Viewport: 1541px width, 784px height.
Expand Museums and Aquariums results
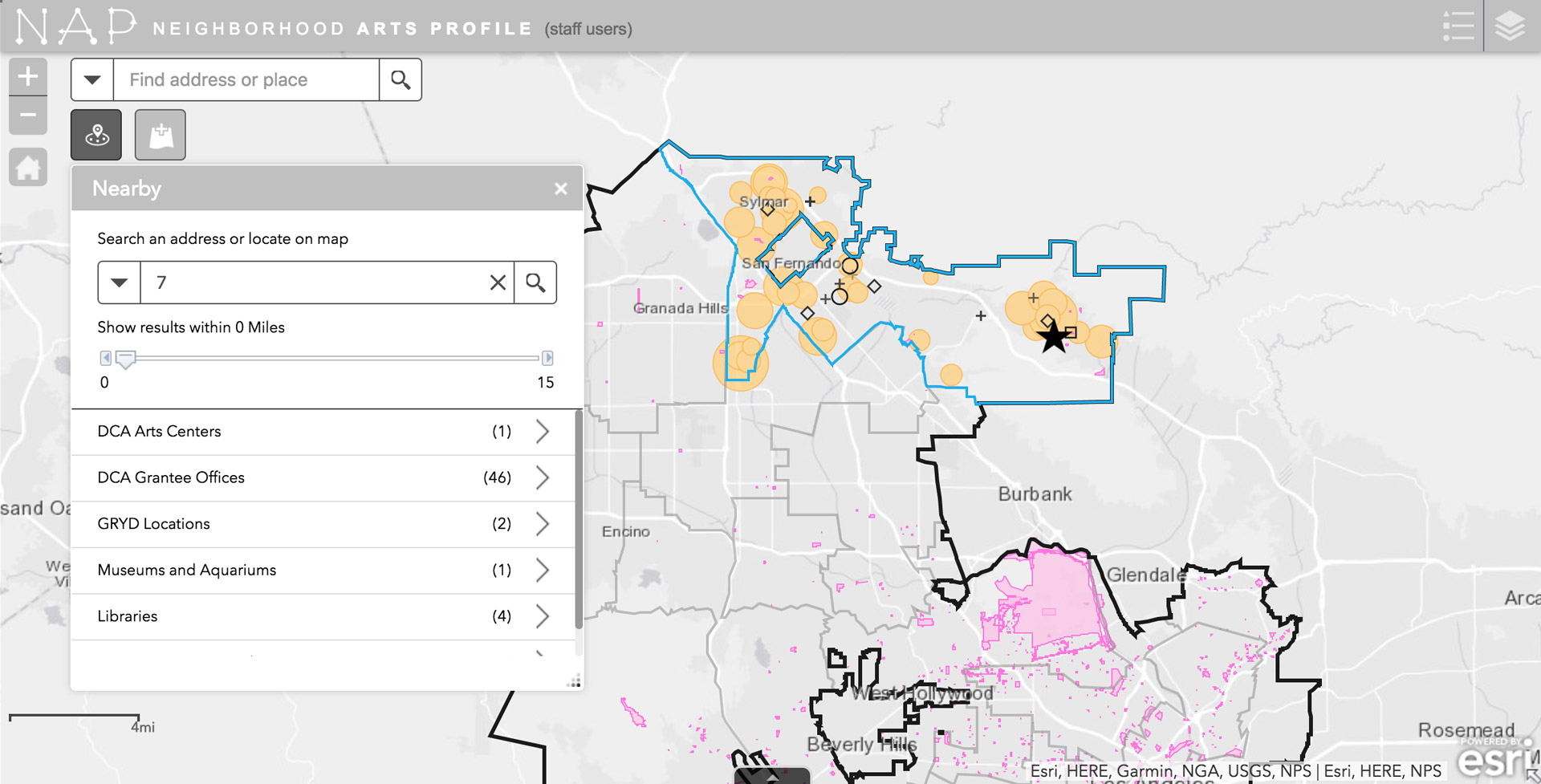(x=323, y=571)
